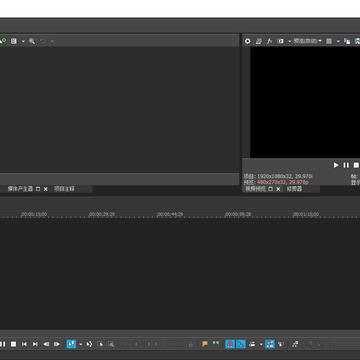
Task: Select the Envelope Edit tool
Action: [89, 344]
